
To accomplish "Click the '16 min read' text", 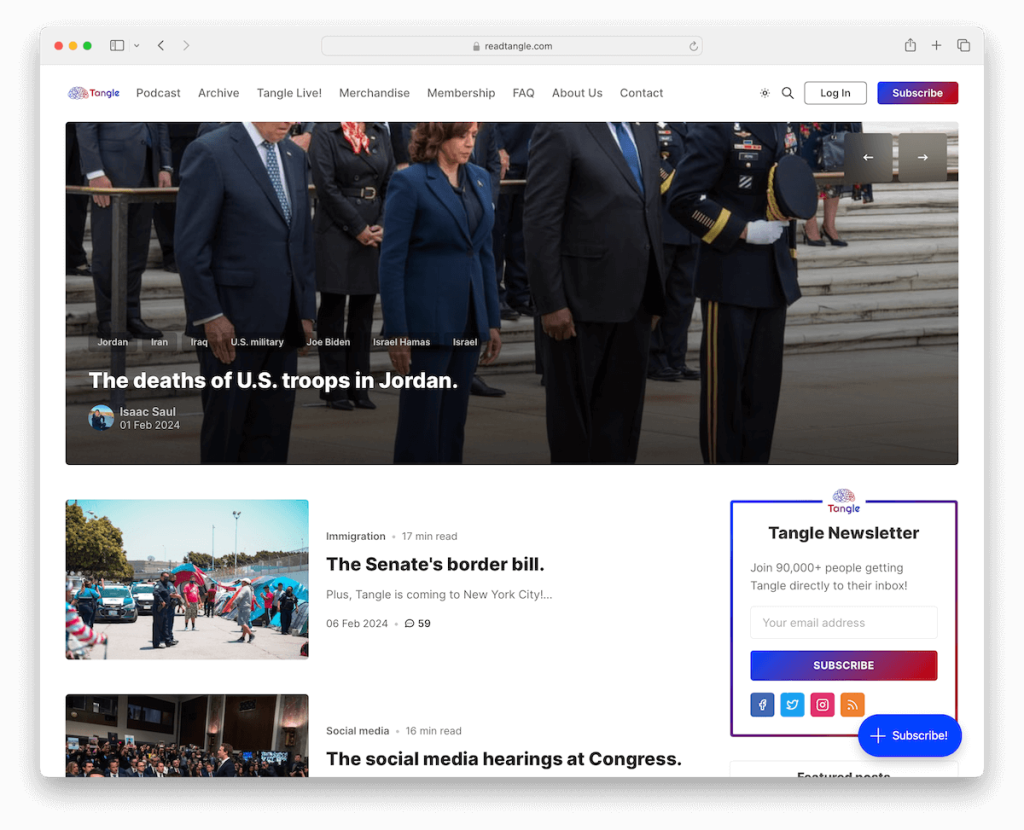I will click(434, 731).
